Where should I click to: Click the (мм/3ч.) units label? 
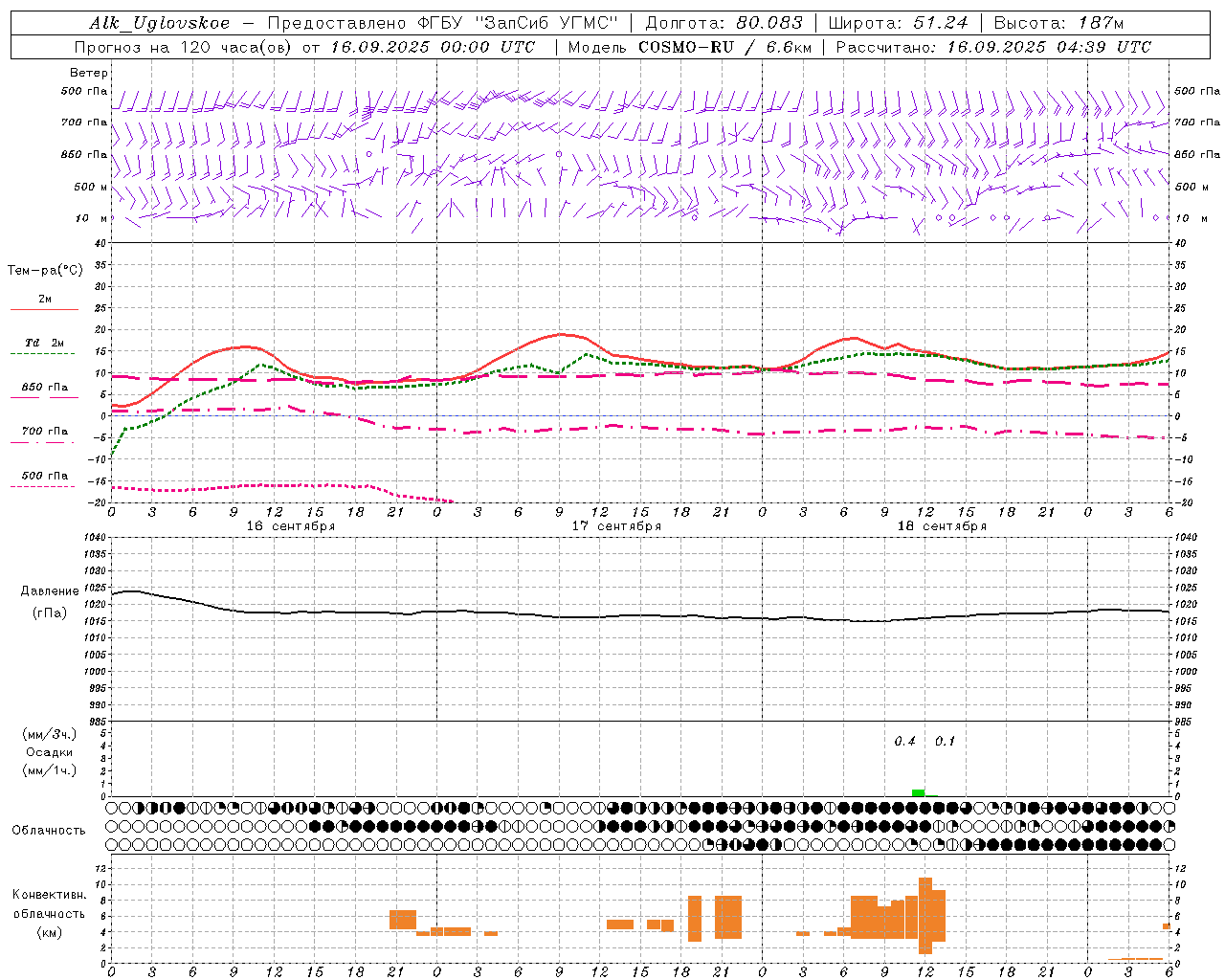pos(50,734)
